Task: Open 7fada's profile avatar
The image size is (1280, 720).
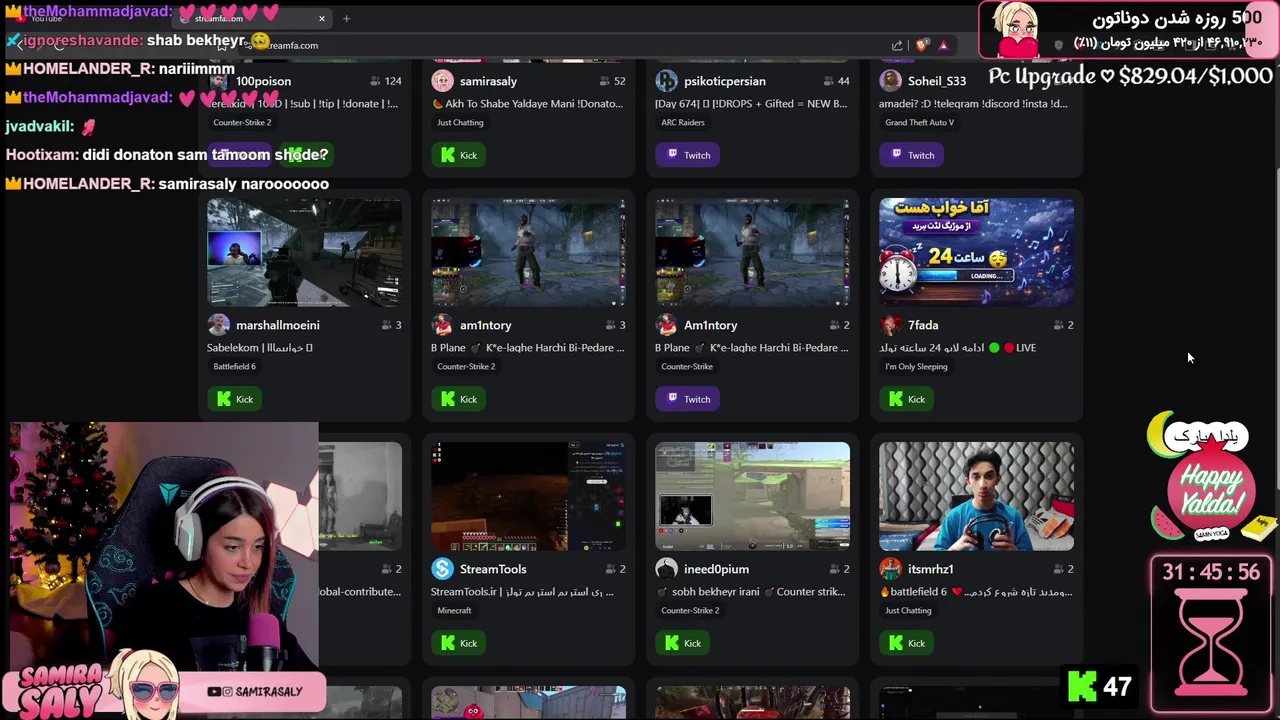Action: 890,325
